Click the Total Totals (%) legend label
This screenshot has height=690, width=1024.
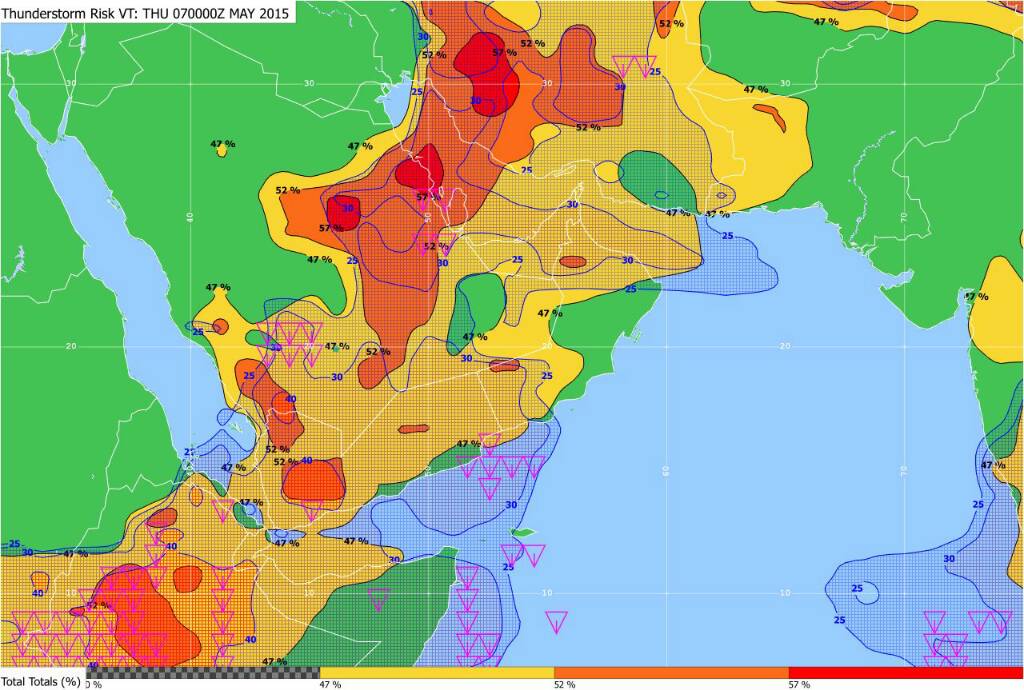[x=41, y=683]
